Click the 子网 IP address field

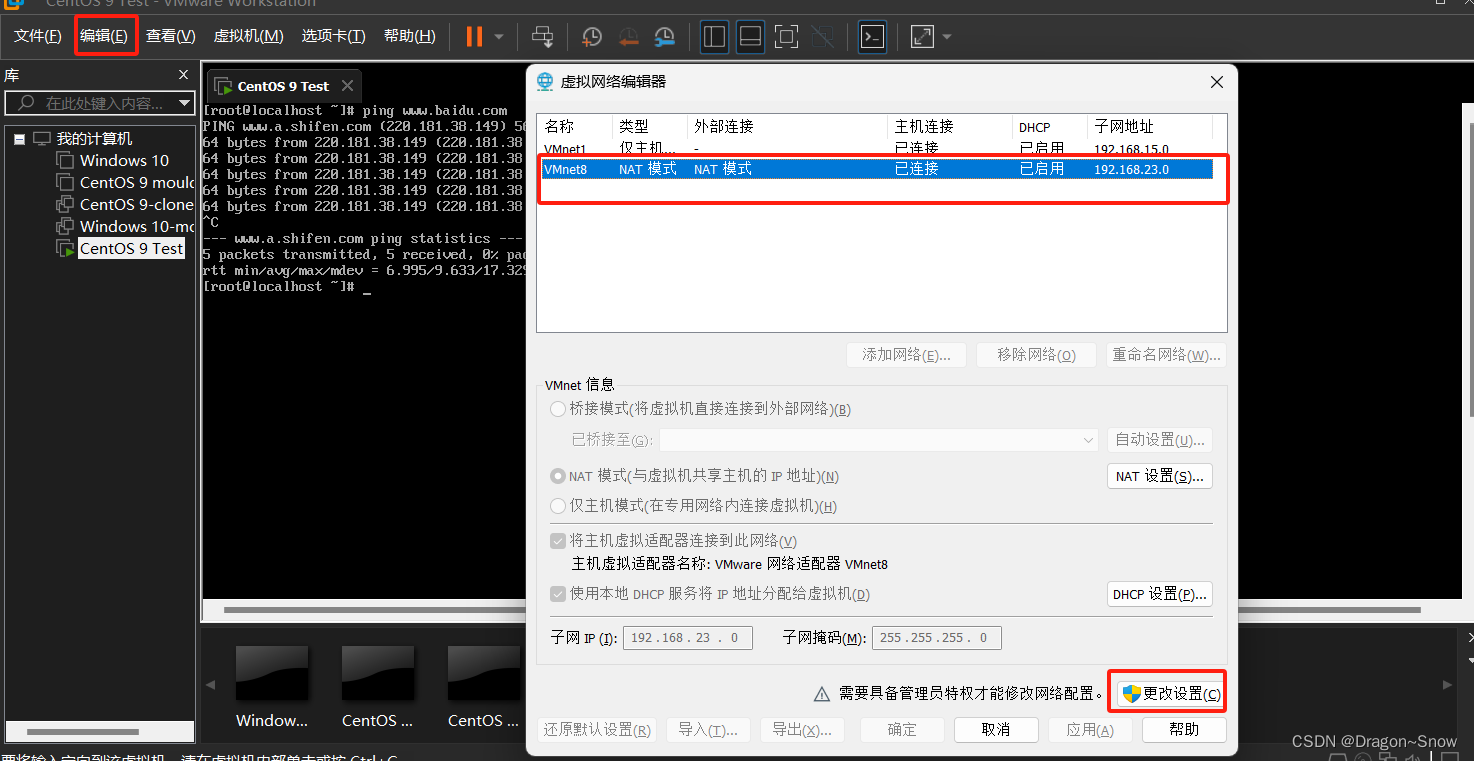tap(688, 638)
